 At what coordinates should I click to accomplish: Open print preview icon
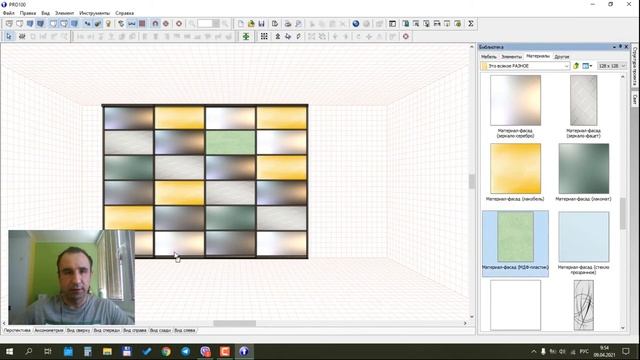pyautogui.click(x=298, y=24)
